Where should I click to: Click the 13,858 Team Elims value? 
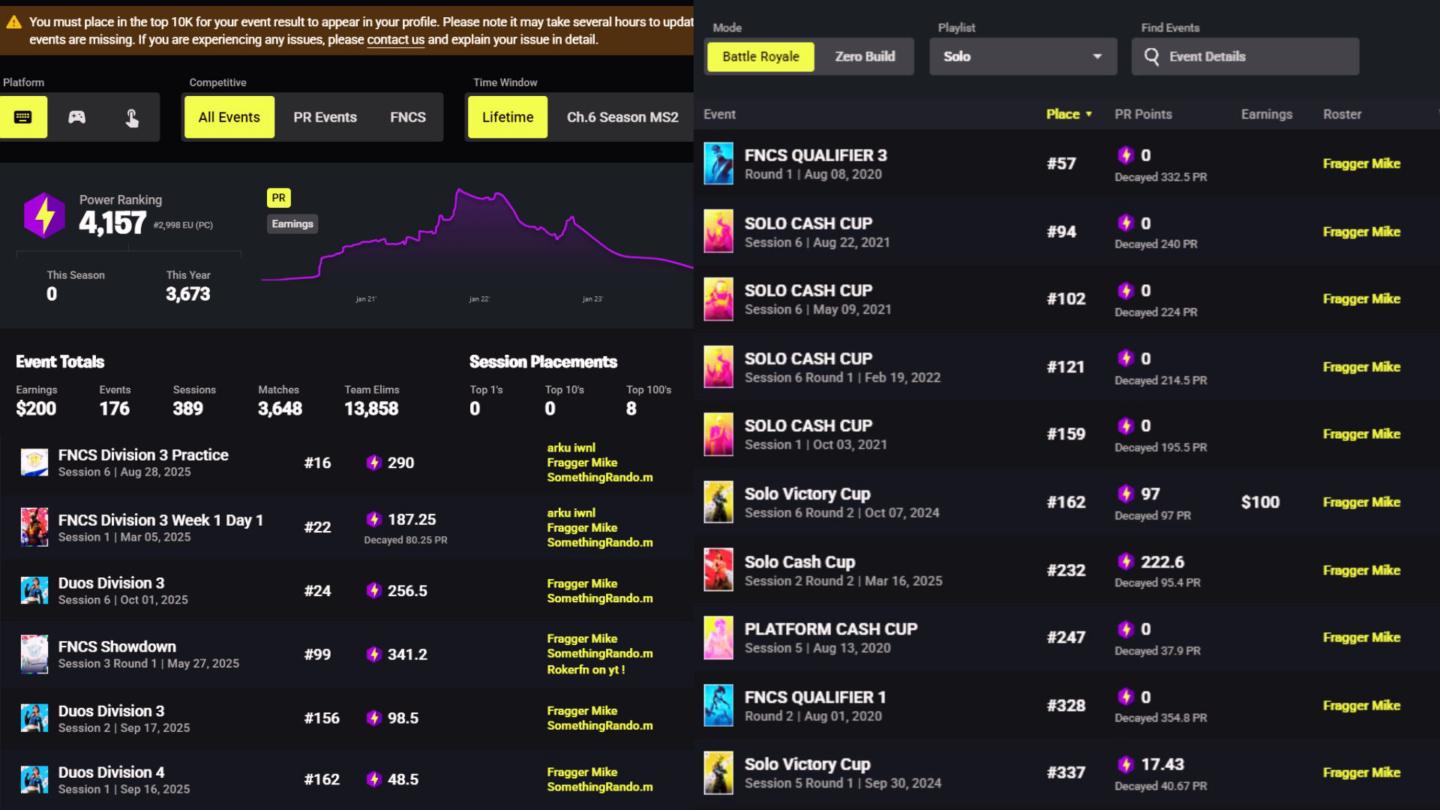[371, 408]
